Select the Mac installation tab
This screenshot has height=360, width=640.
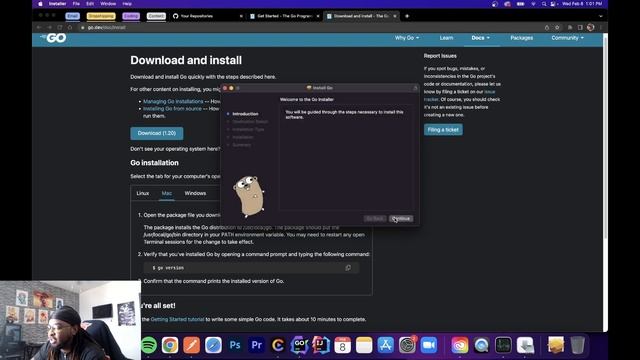(167, 193)
